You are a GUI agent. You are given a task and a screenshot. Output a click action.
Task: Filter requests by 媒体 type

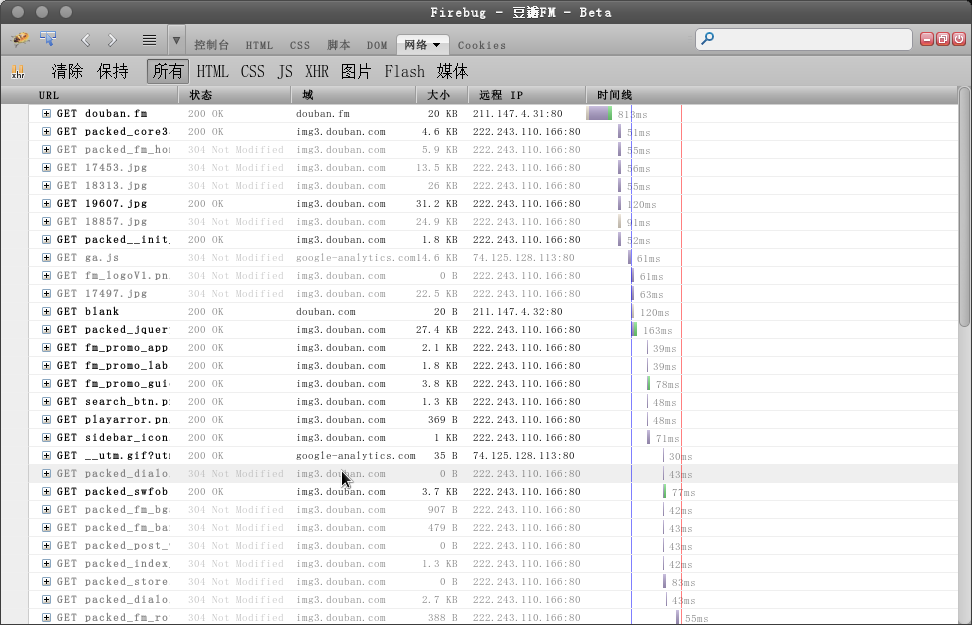[x=453, y=71]
